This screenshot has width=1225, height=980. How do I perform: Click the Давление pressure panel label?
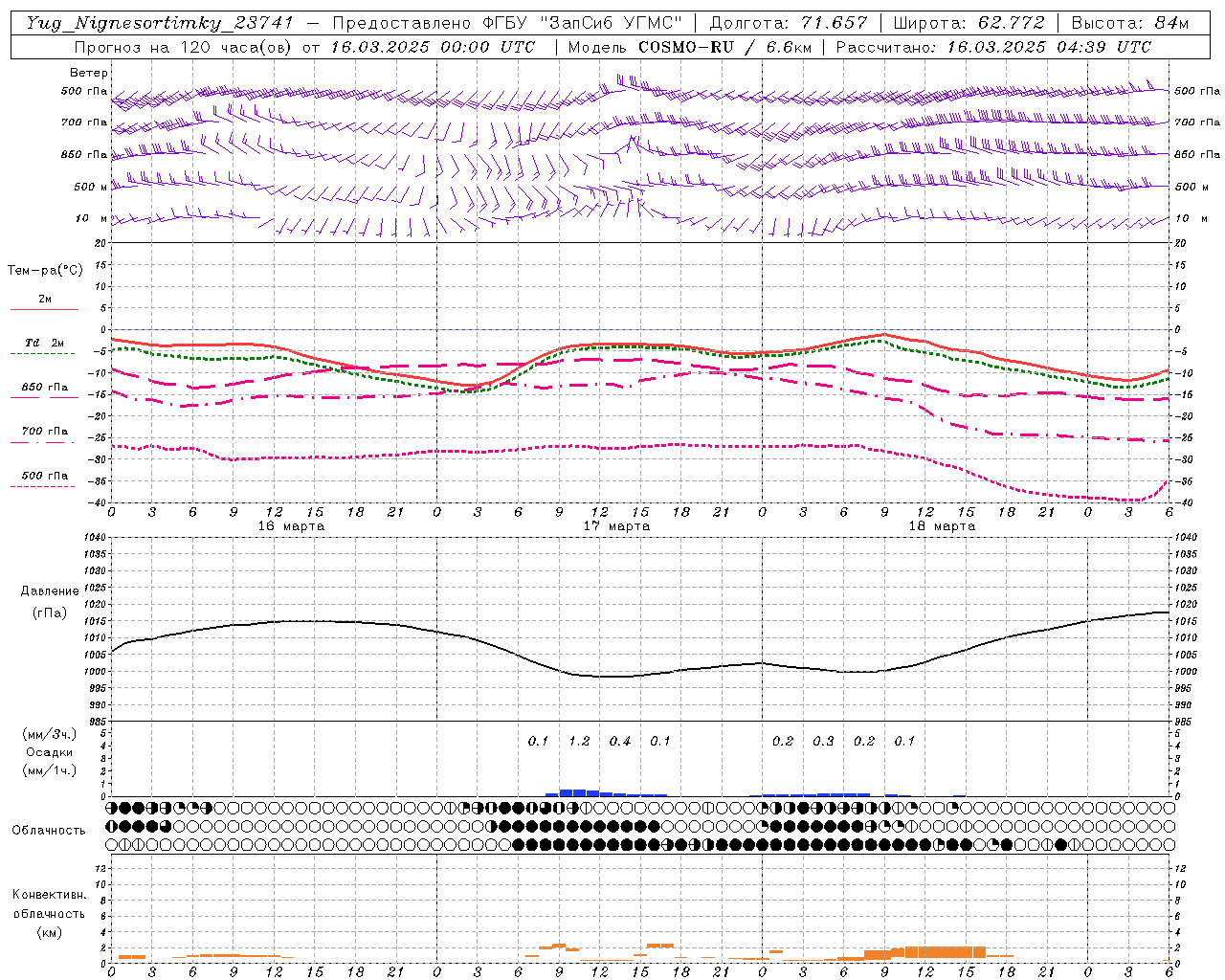point(50,591)
